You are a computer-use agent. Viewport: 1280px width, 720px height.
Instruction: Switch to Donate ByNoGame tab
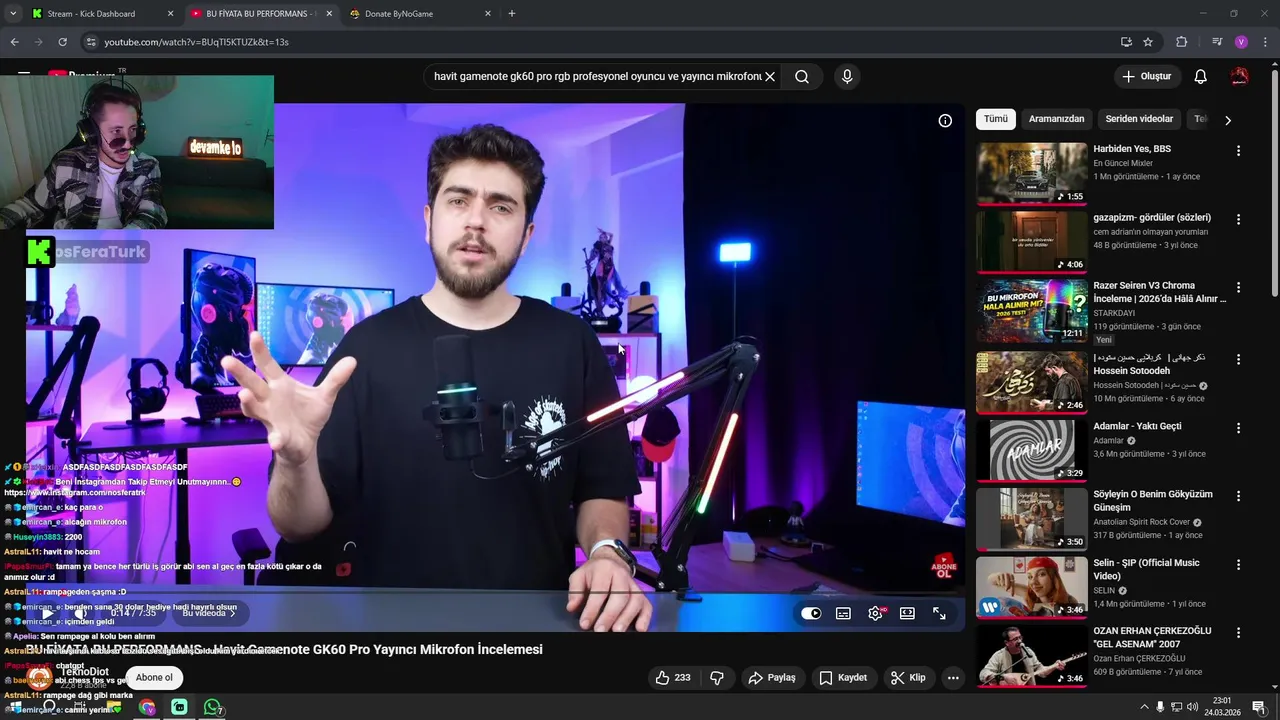420,14
